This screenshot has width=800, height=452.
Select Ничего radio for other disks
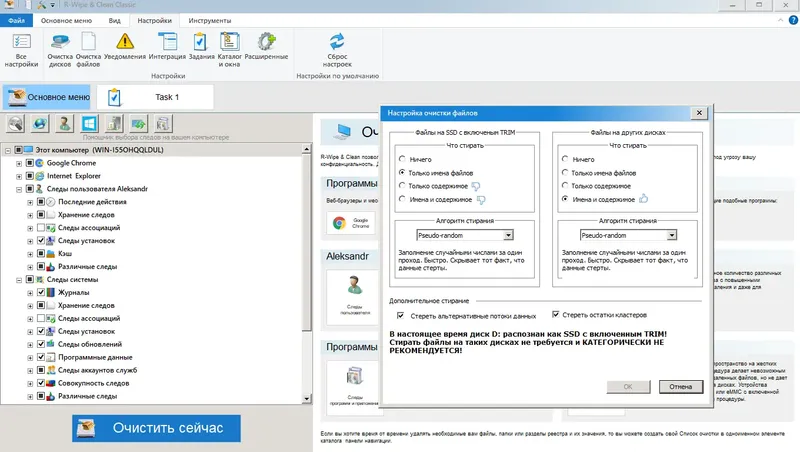[565, 159]
